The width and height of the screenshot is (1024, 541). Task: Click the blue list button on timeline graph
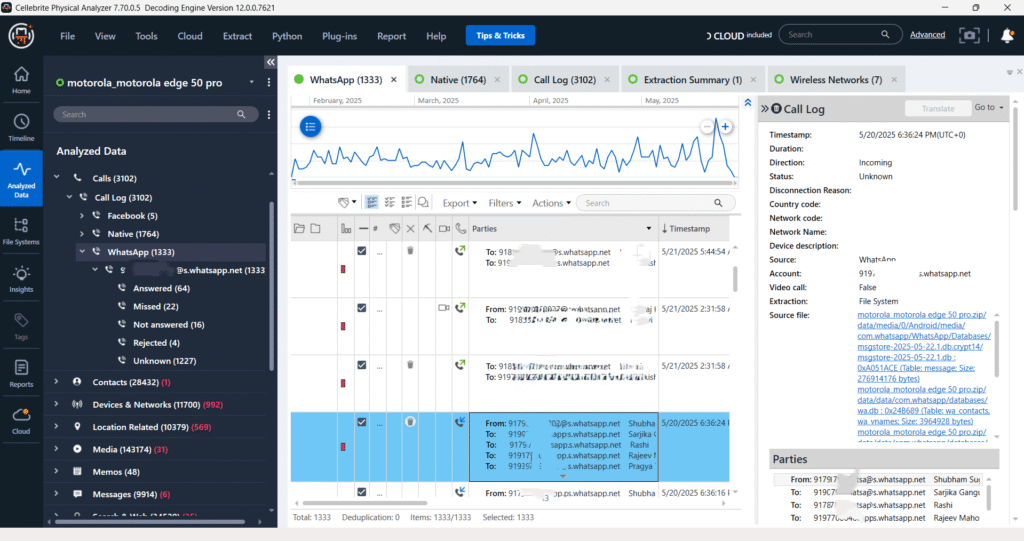click(310, 126)
